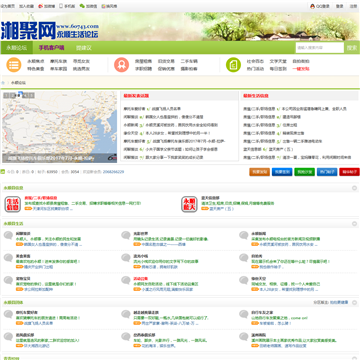Click the speech bubble icon beside 永顺新闻
Viewport: 360px width, 360px height.
pos(244,236)
